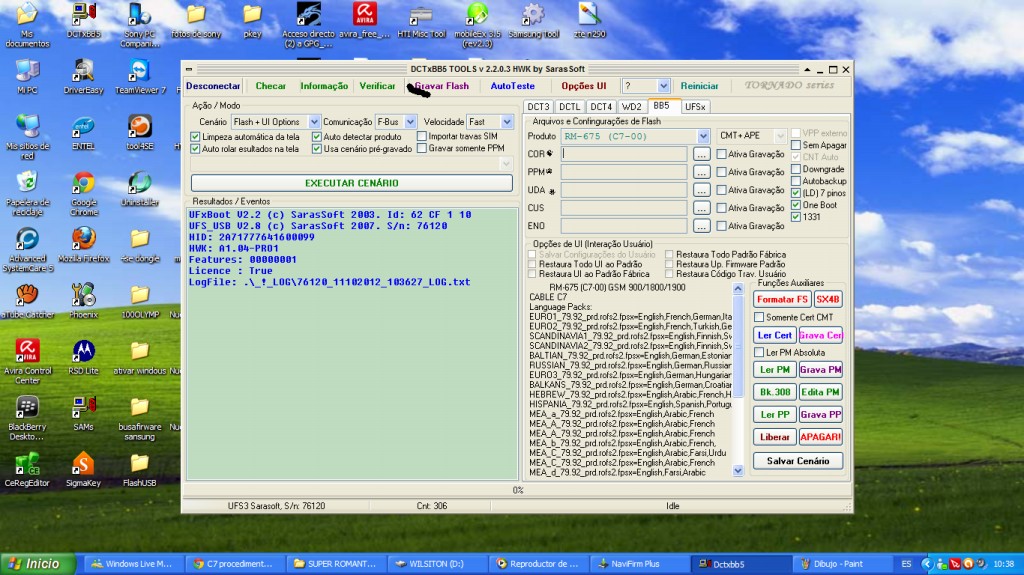Open the Mozilla Firefox desktop icon

[x=84, y=244]
